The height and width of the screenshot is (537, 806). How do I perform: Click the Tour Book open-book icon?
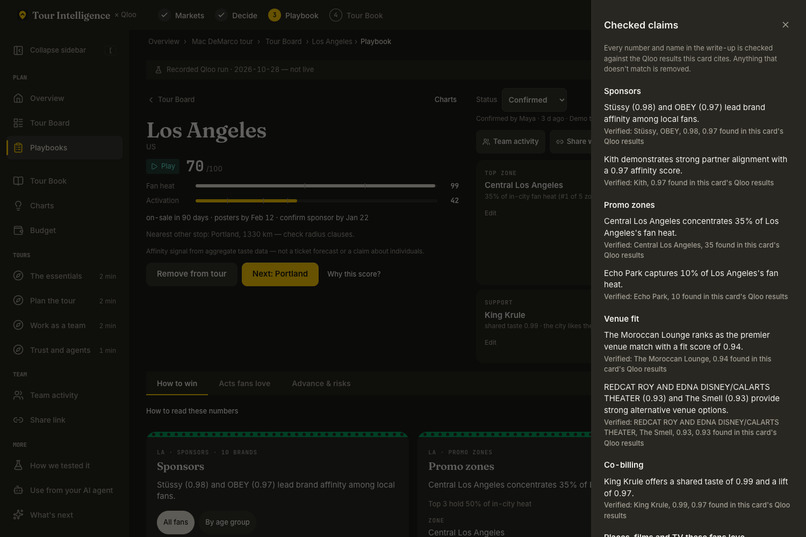19,181
